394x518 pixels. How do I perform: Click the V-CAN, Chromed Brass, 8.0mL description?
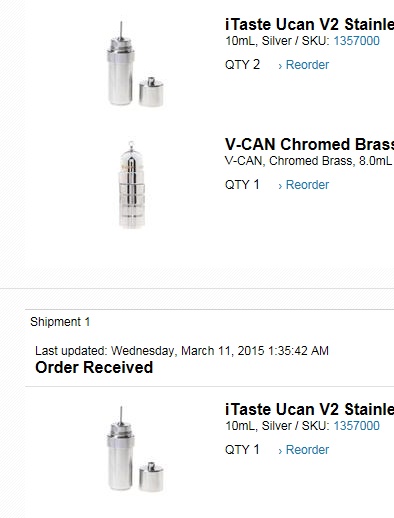[309, 161]
